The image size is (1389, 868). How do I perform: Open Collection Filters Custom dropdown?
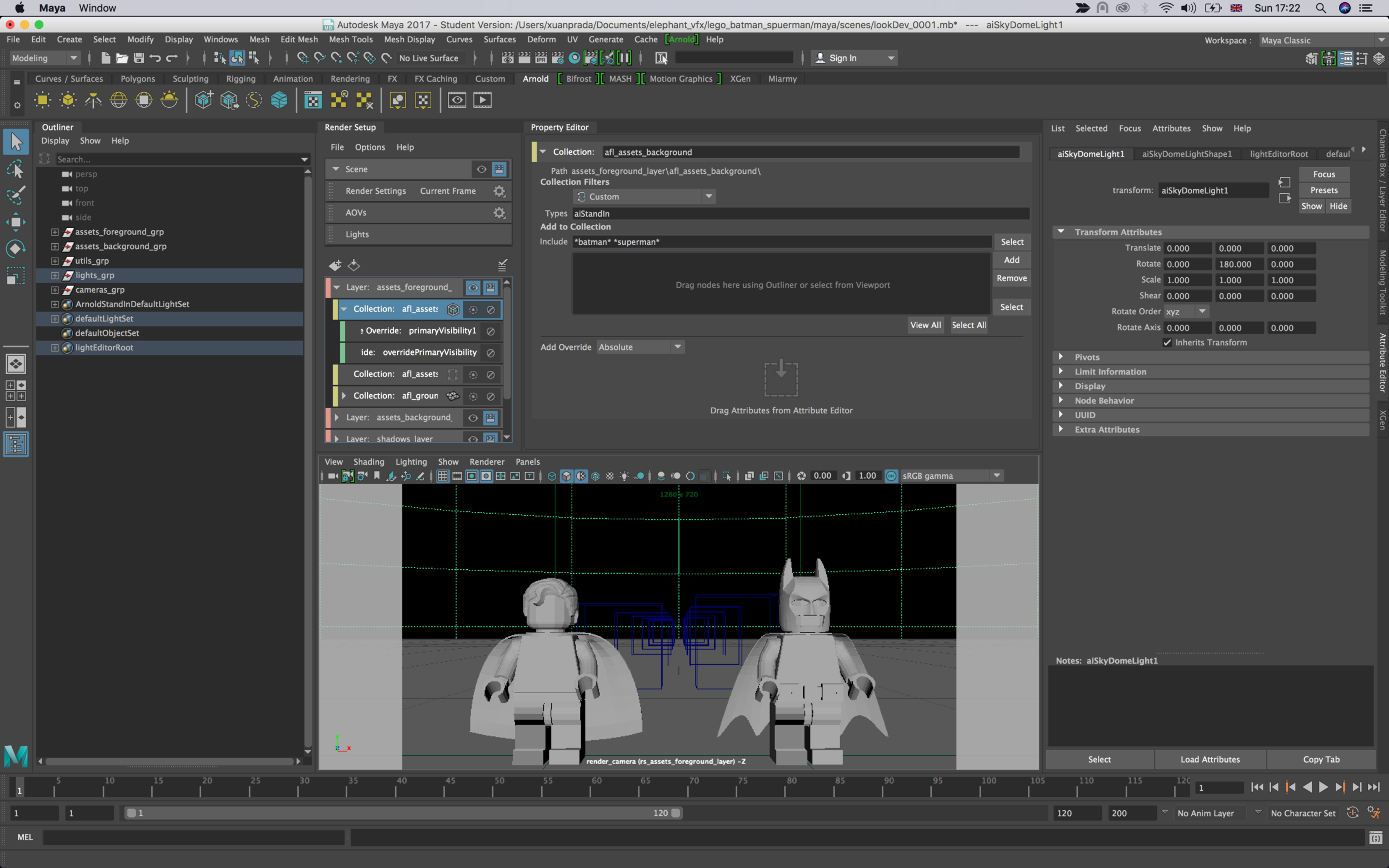[645, 197]
